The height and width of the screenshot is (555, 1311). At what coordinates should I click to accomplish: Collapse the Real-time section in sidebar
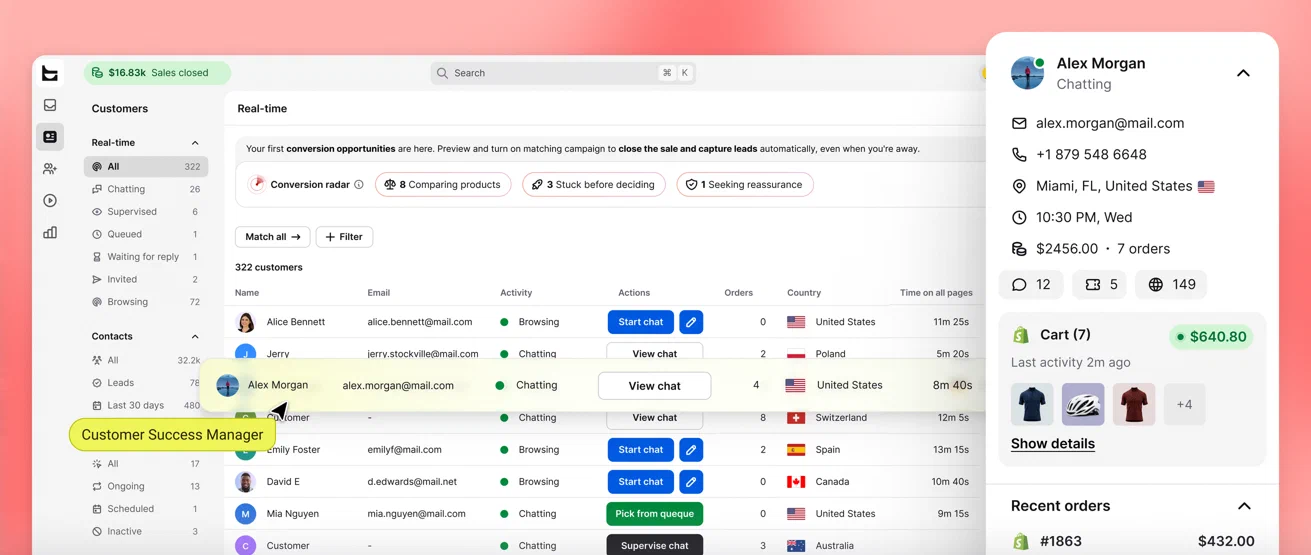coord(195,143)
